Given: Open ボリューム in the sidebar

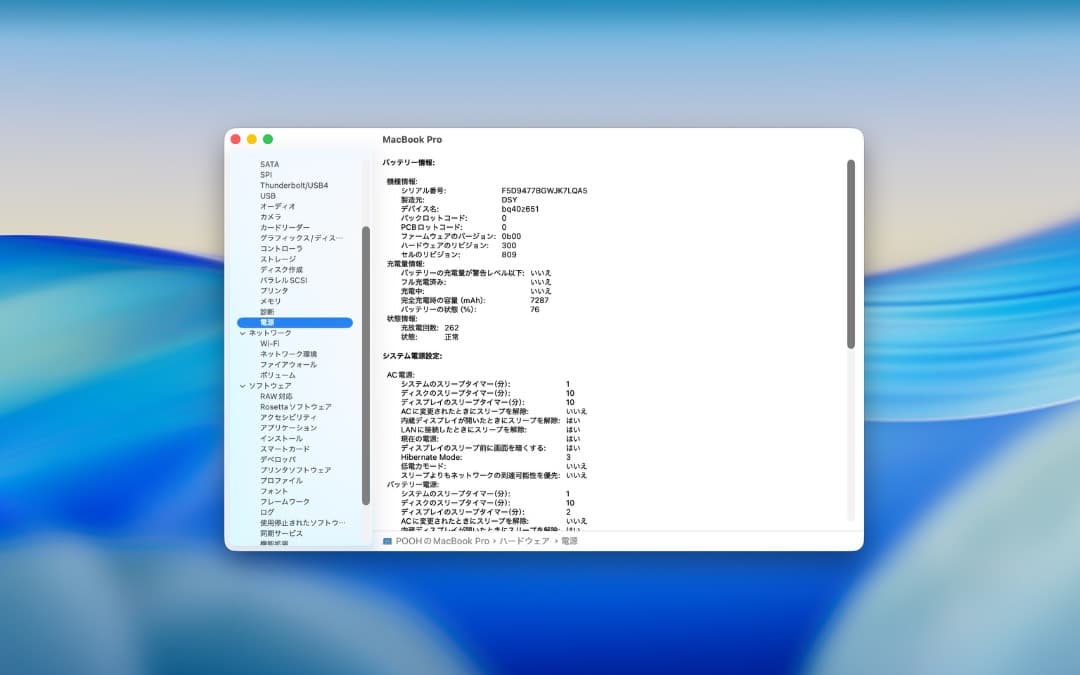Looking at the screenshot, I should click(x=278, y=375).
